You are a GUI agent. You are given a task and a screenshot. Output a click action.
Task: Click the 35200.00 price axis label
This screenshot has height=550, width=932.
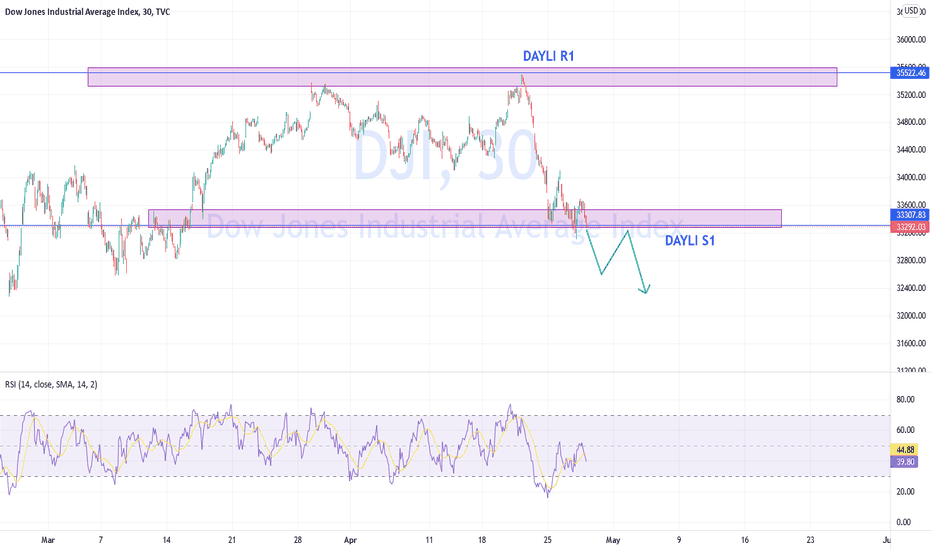[x=911, y=95]
